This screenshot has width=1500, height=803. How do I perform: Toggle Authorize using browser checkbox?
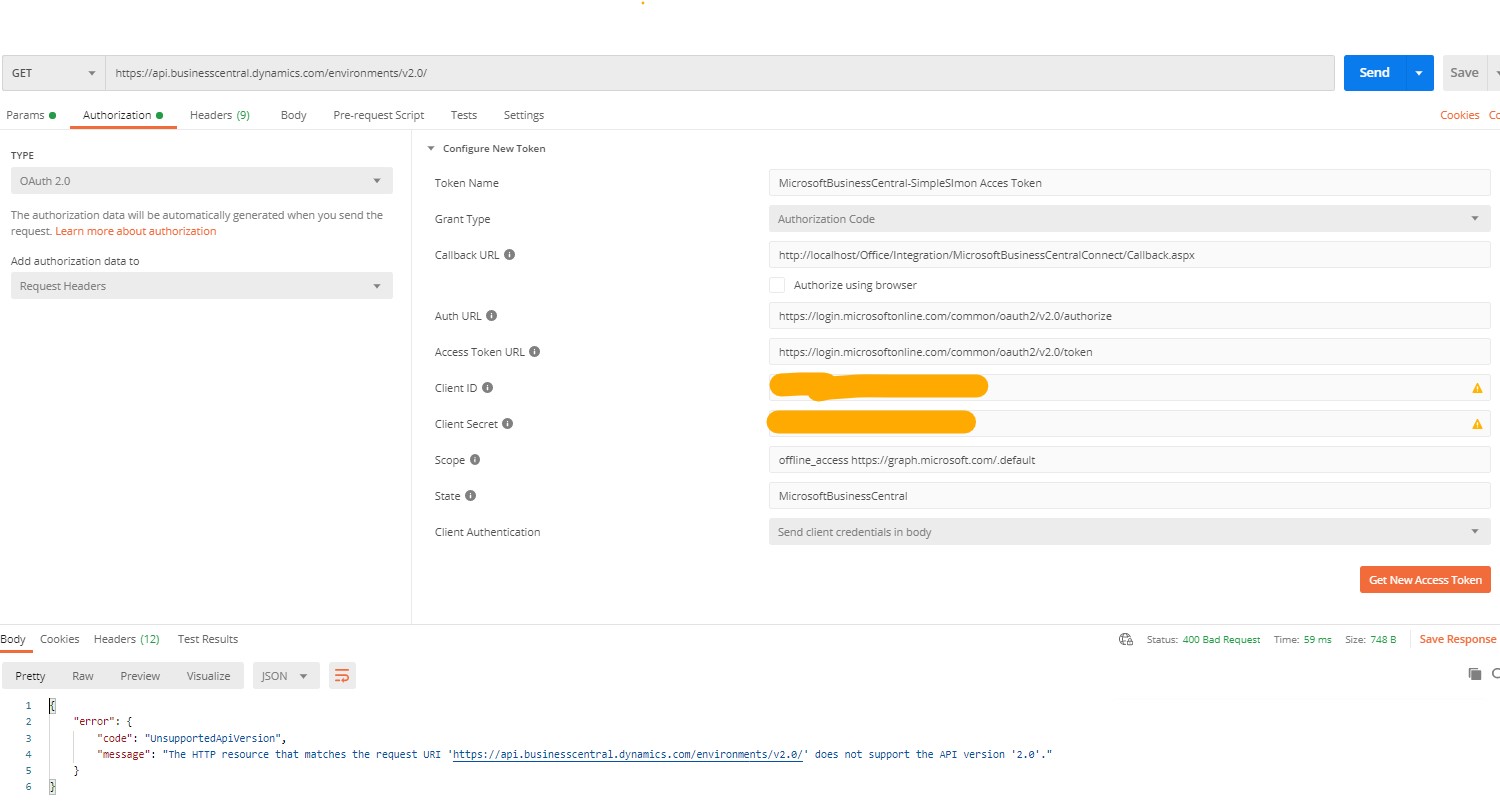pyautogui.click(x=777, y=285)
